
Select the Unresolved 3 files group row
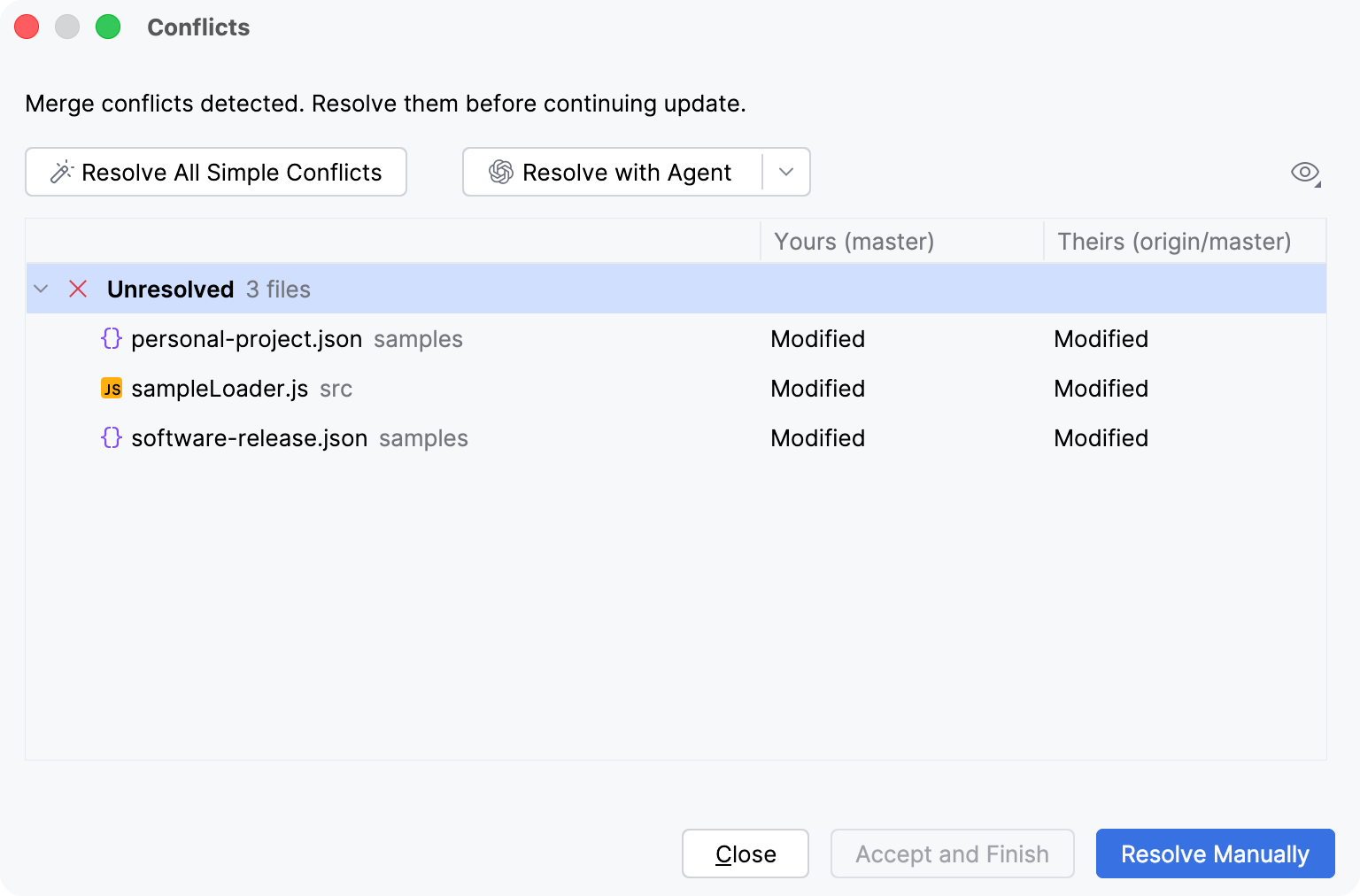point(676,289)
